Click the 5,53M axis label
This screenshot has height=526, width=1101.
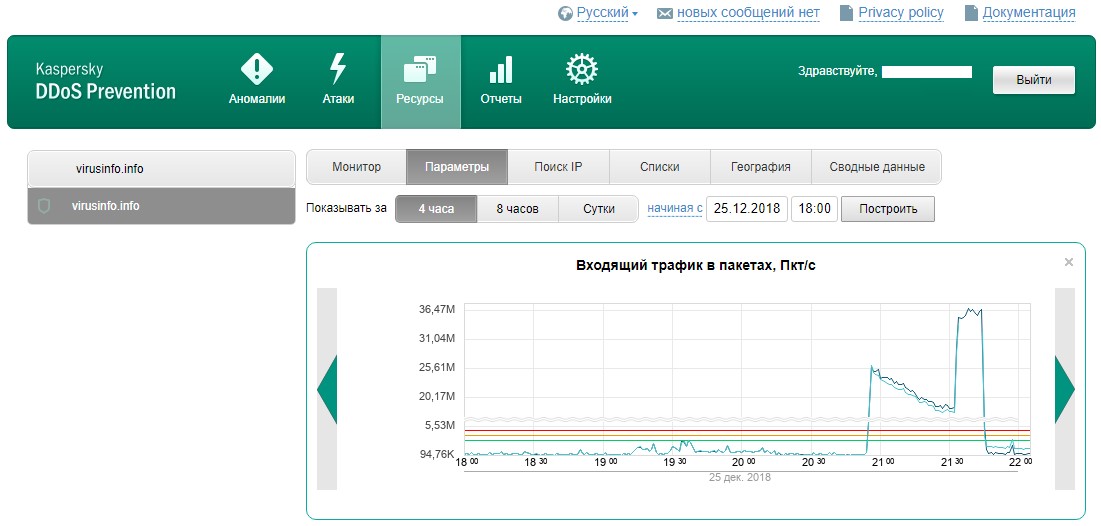pyautogui.click(x=440, y=426)
